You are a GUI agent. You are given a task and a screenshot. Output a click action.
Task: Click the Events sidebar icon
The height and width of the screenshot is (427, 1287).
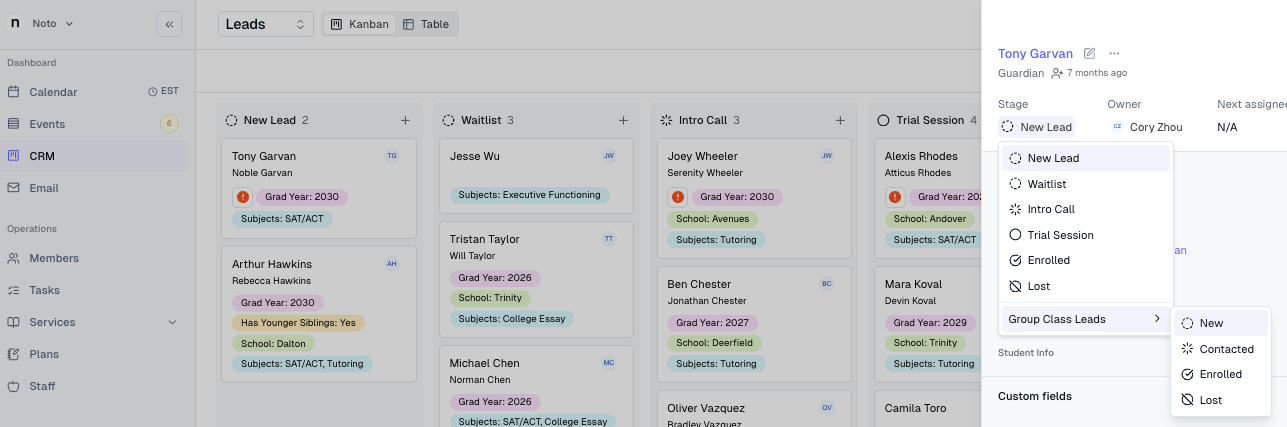tap(14, 124)
